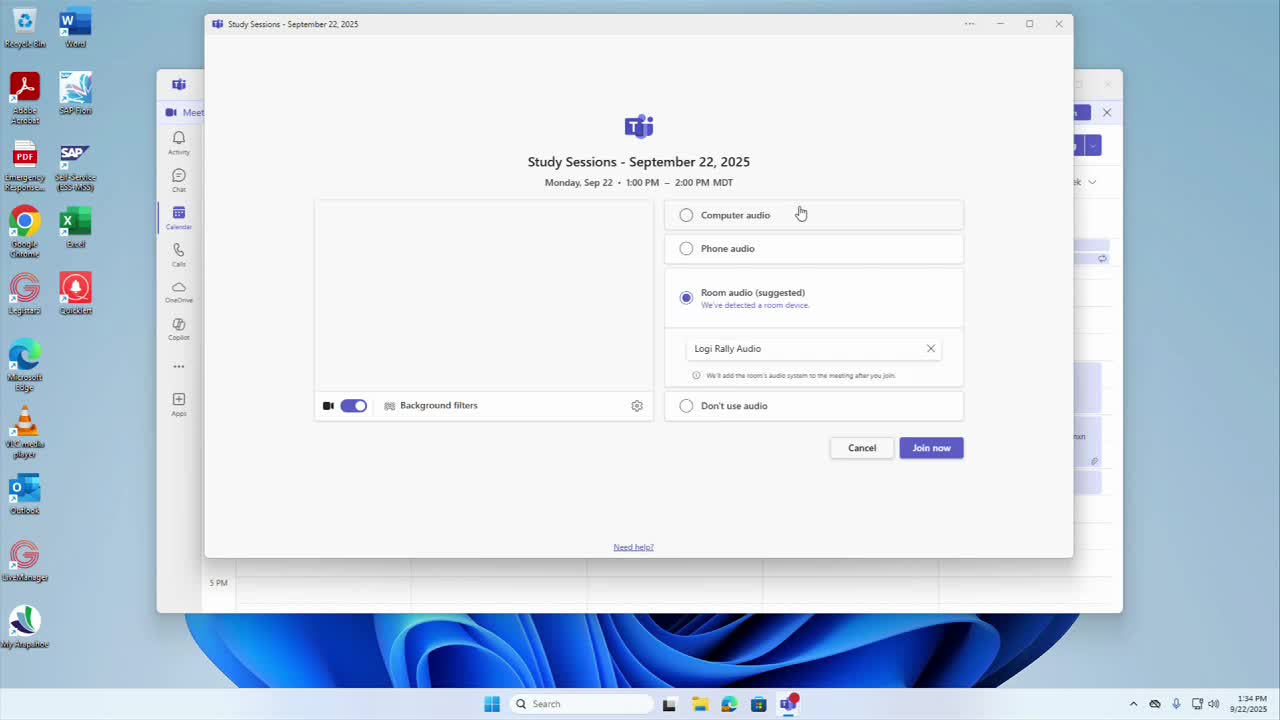Open the Need help? link
The image size is (1280, 720).
633,547
